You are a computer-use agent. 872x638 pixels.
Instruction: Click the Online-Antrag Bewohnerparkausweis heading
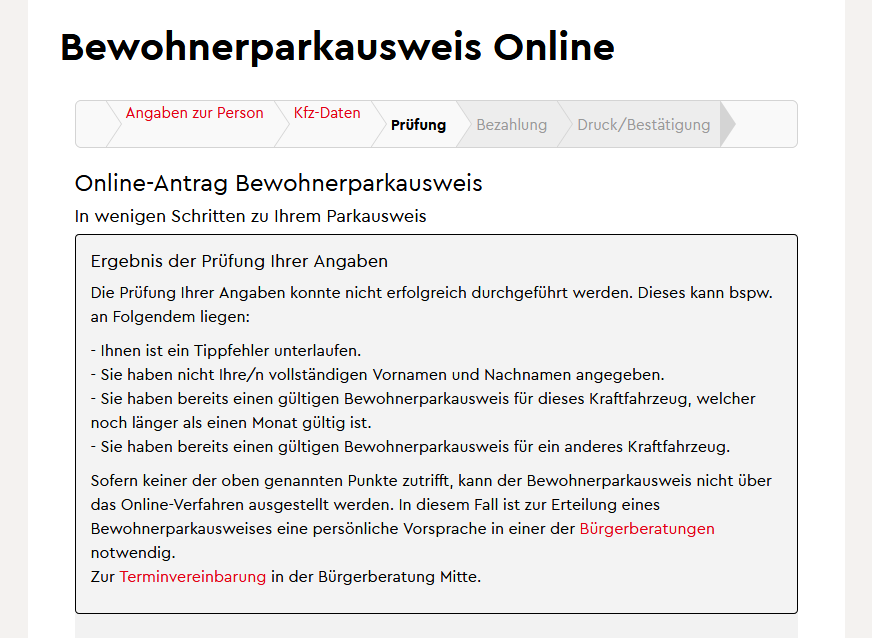(278, 184)
